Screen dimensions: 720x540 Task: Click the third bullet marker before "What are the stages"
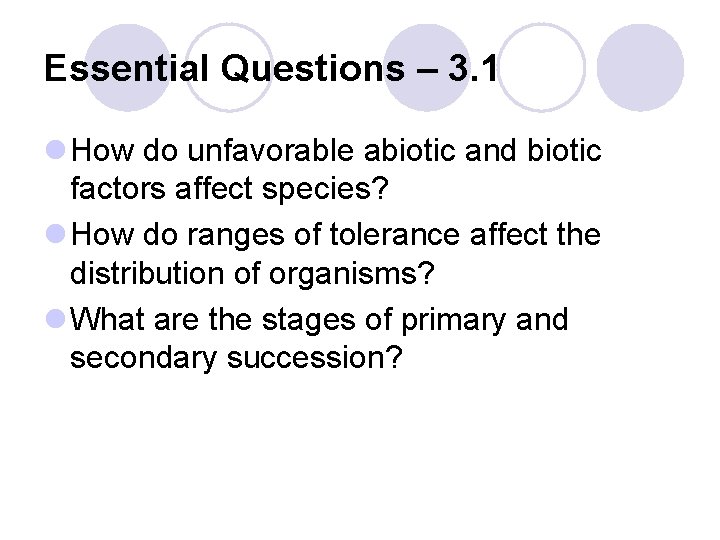pyautogui.click(x=56, y=321)
